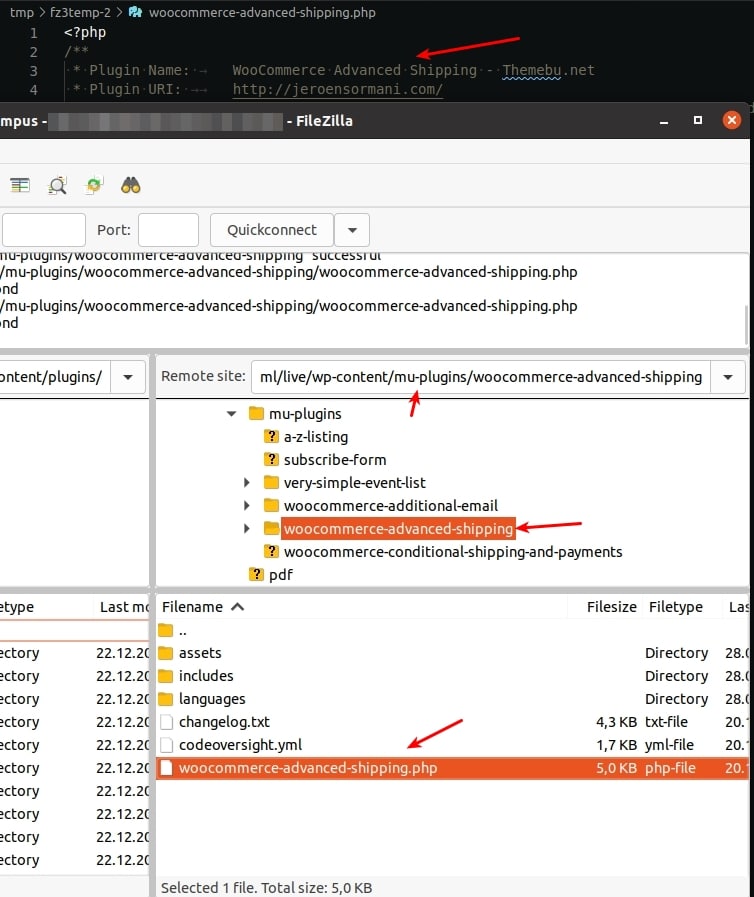This screenshot has width=754, height=897.
Task: Click the mu-plugins folder icon in tree
Action: point(256,413)
